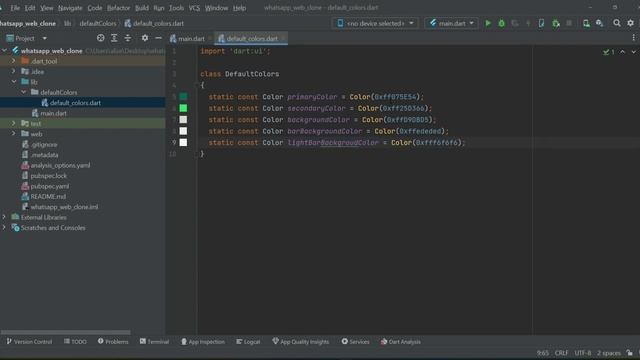Image resolution: width=640 pixels, height=360 pixels.
Task: Expand the test folder
Action: (x=13, y=123)
